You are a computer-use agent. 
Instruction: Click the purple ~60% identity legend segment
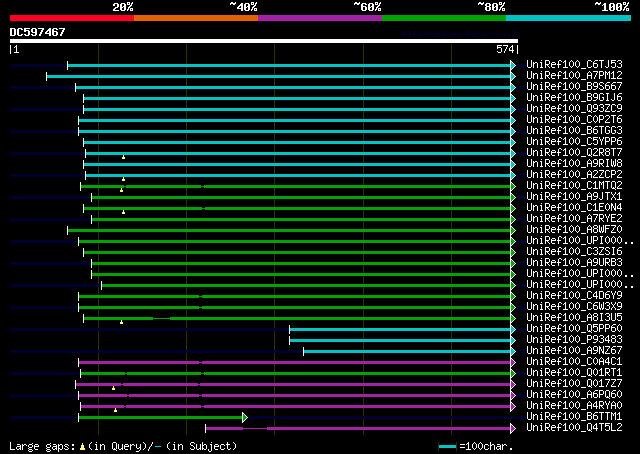320,18
